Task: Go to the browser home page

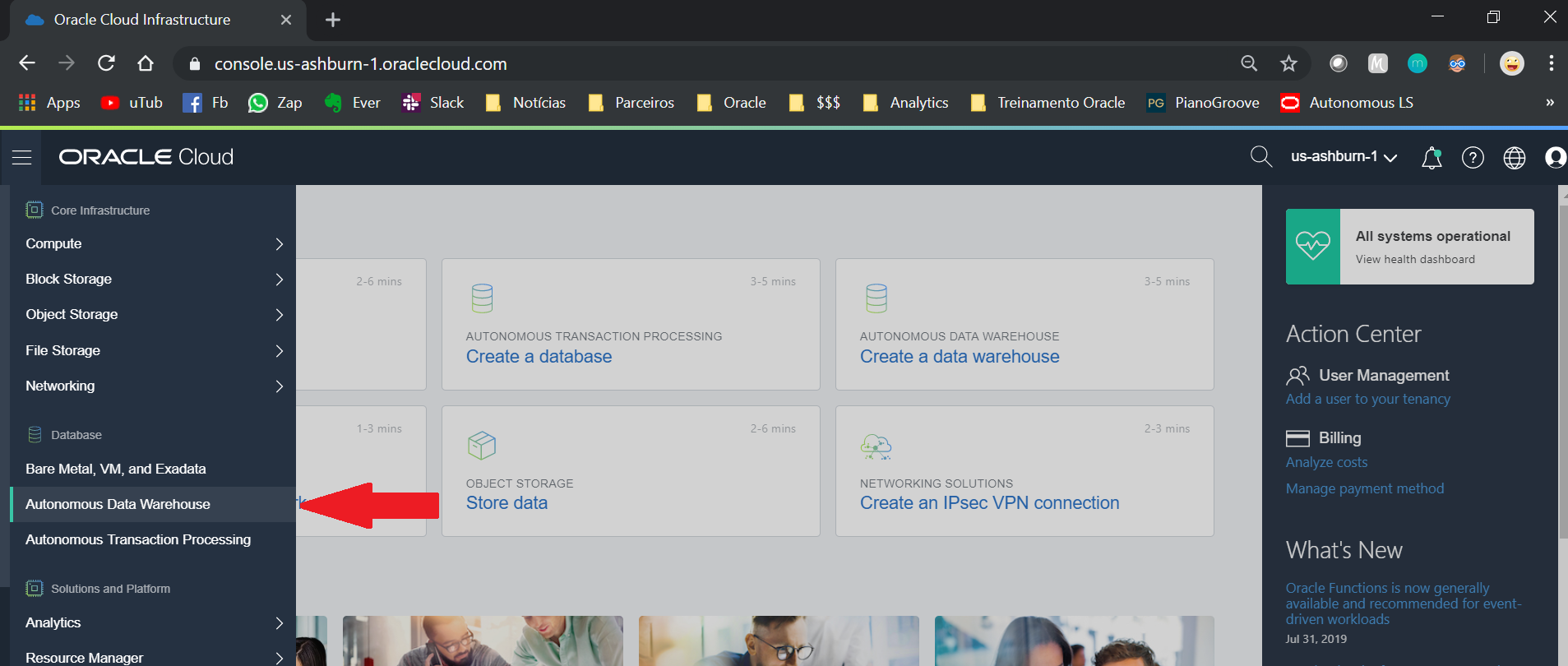Action: click(146, 63)
